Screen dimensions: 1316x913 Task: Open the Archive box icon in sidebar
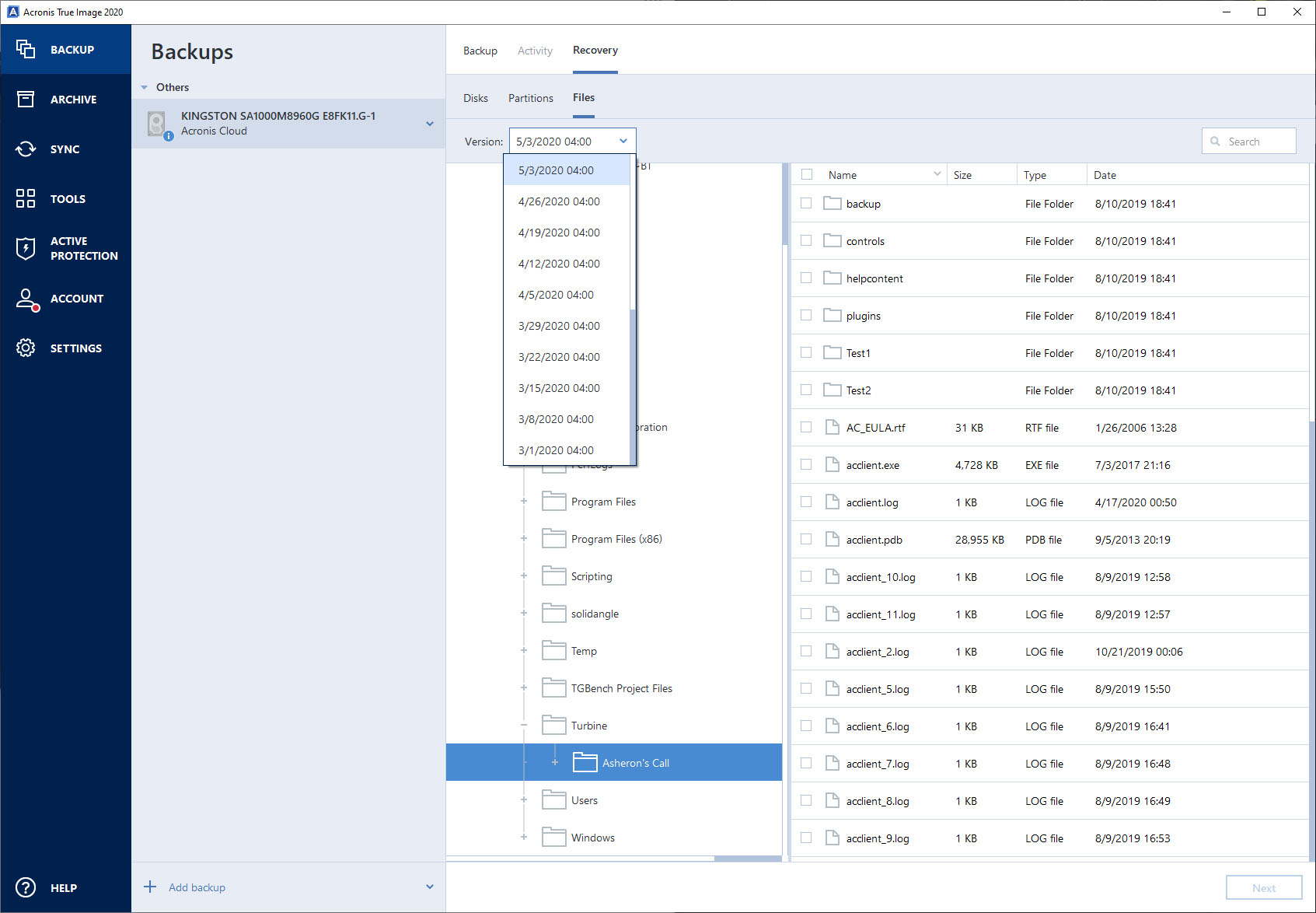(x=26, y=99)
